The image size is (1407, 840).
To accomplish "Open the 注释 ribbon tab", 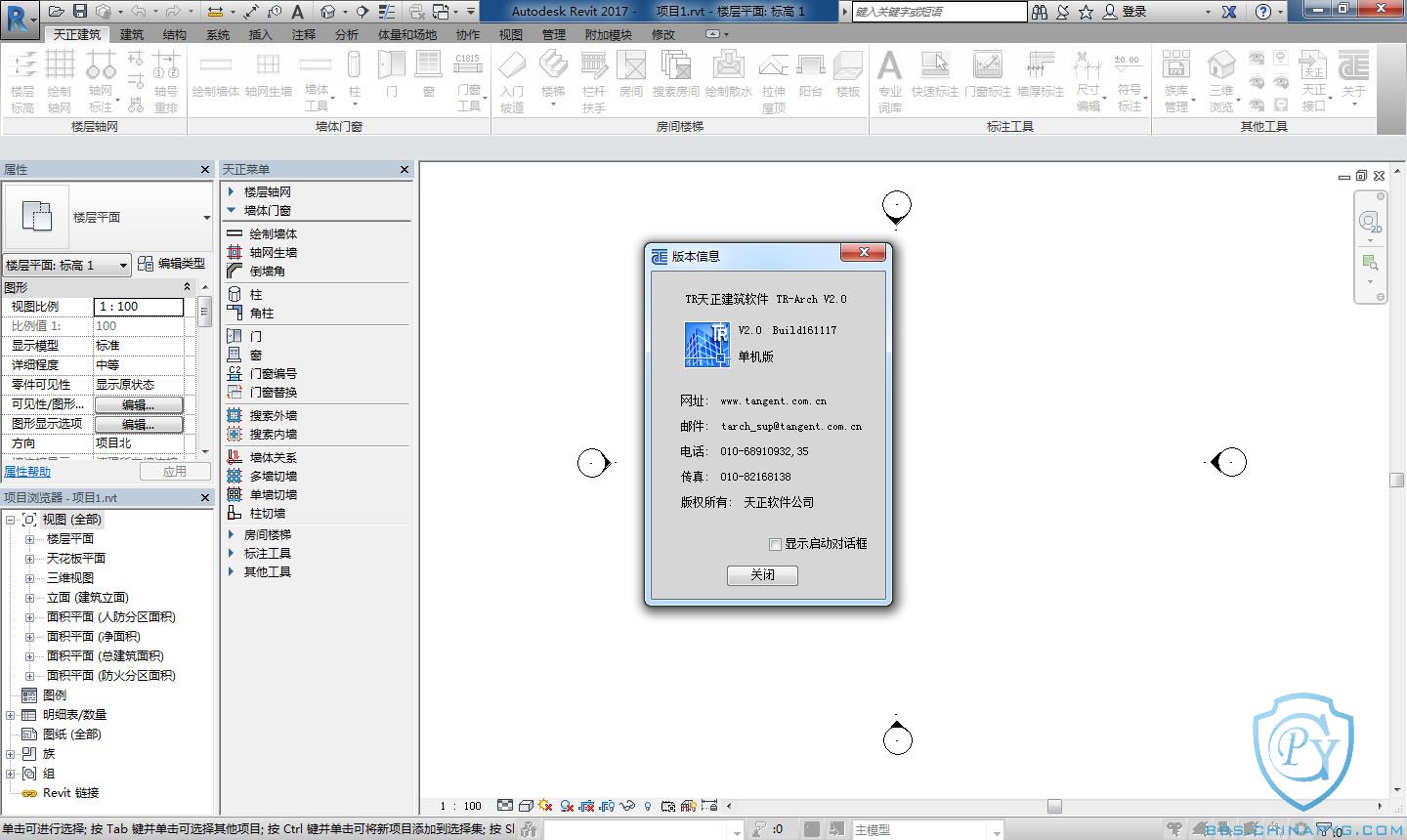I will [x=303, y=34].
